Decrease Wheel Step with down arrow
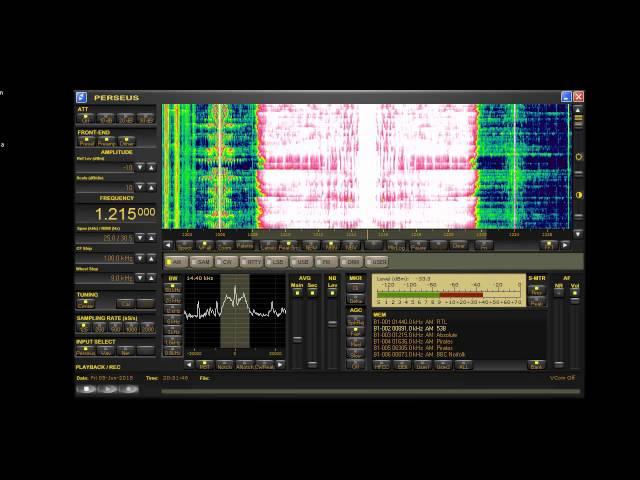Image resolution: width=640 pixels, height=480 pixels. point(140,278)
